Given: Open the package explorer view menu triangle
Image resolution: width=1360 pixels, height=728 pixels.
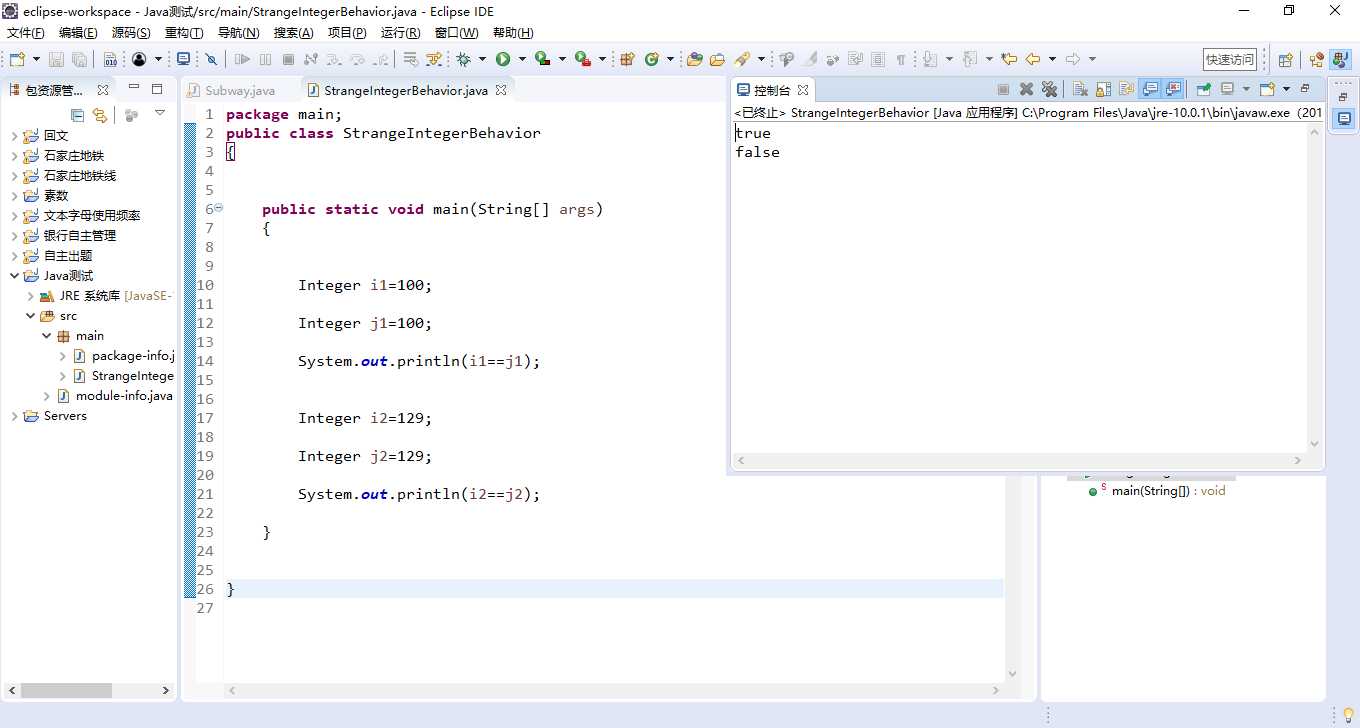Looking at the screenshot, I should point(160,113).
